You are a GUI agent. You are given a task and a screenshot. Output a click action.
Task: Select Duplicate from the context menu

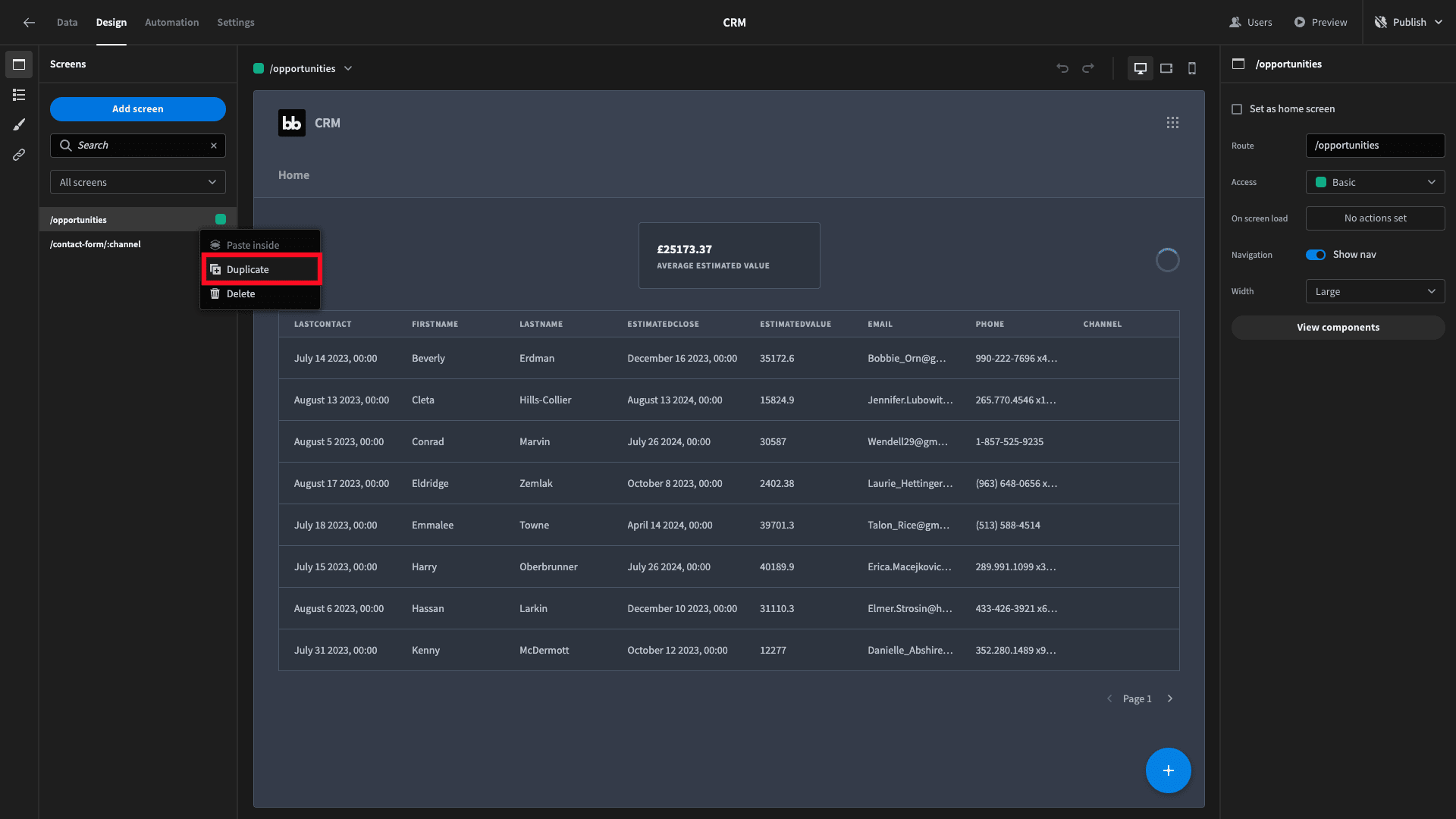coord(262,269)
